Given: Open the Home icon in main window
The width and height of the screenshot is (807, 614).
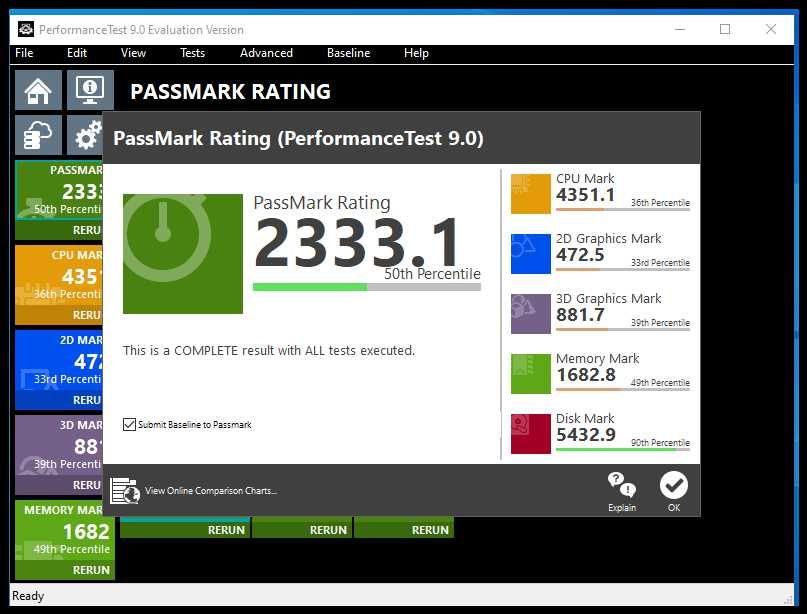Looking at the screenshot, I should click(38, 91).
